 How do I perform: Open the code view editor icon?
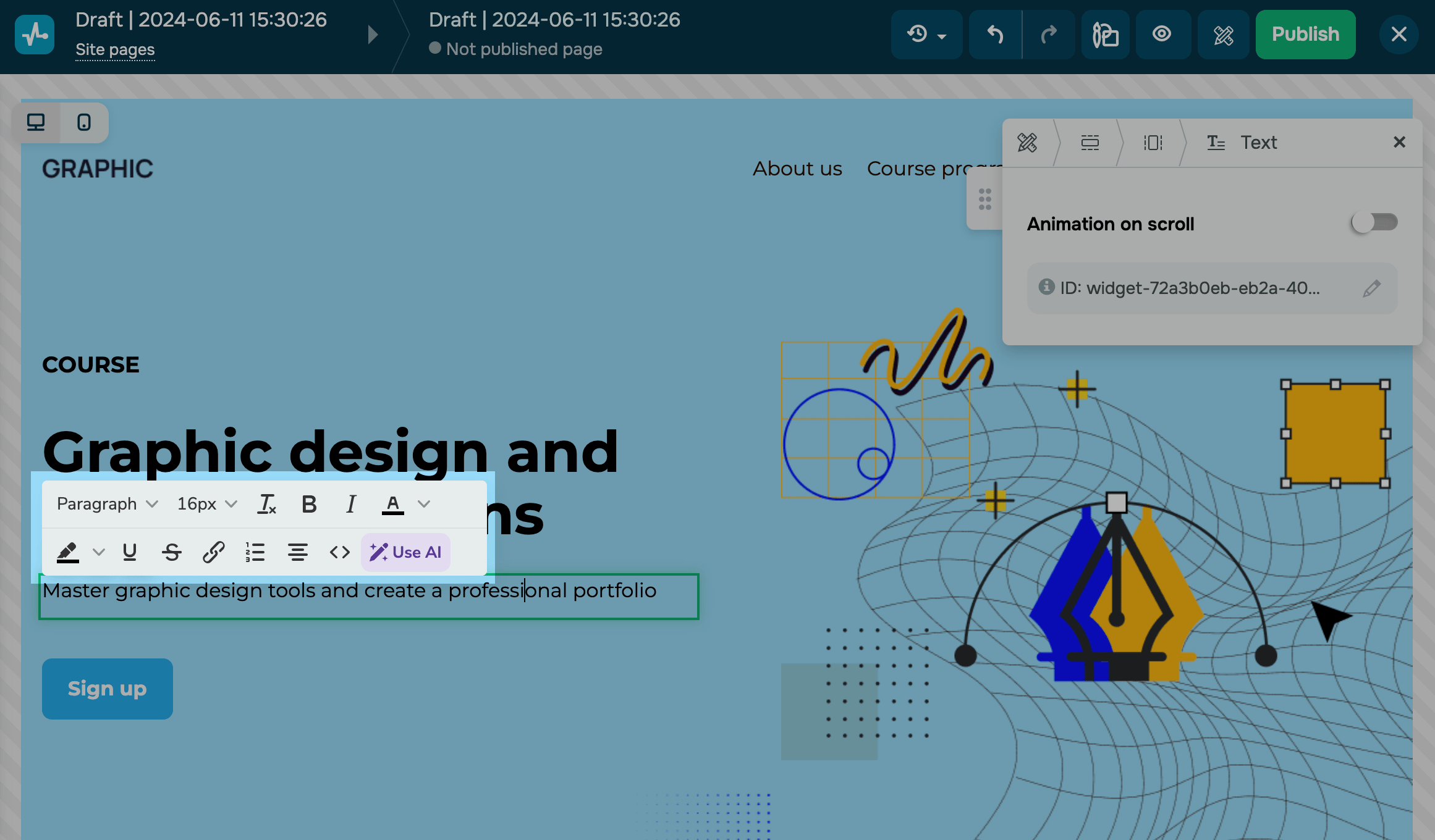[339, 552]
